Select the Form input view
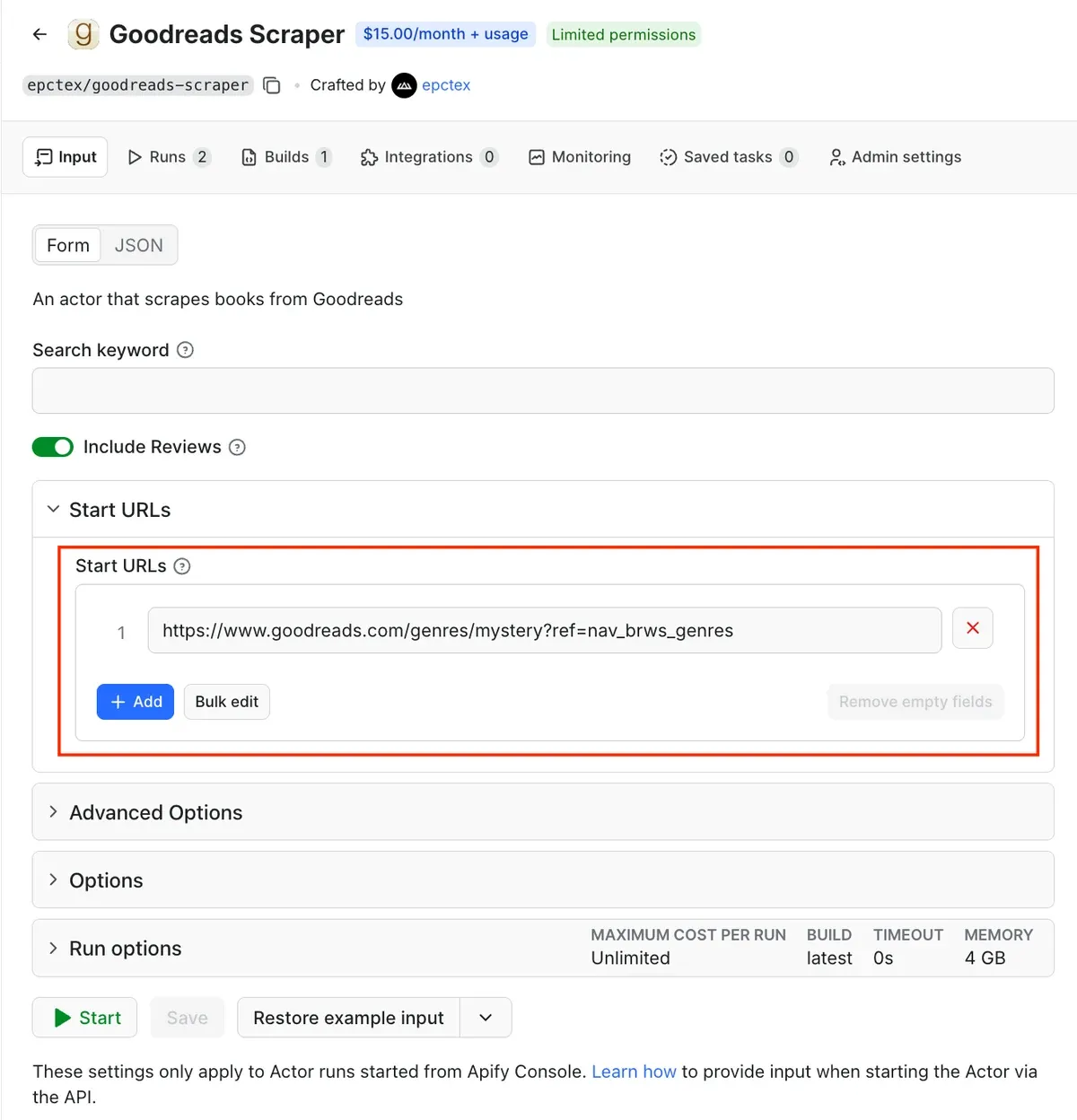This screenshot has width=1077, height=1120. pyautogui.click(x=68, y=245)
